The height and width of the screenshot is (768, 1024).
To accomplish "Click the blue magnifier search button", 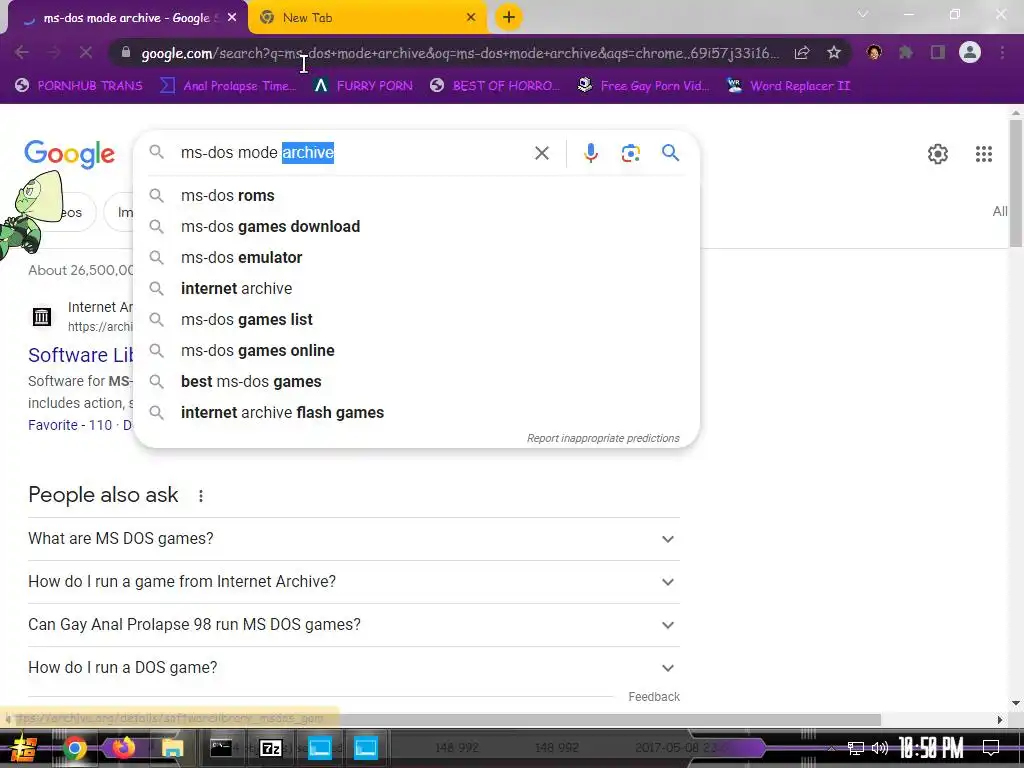I will 670,153.
